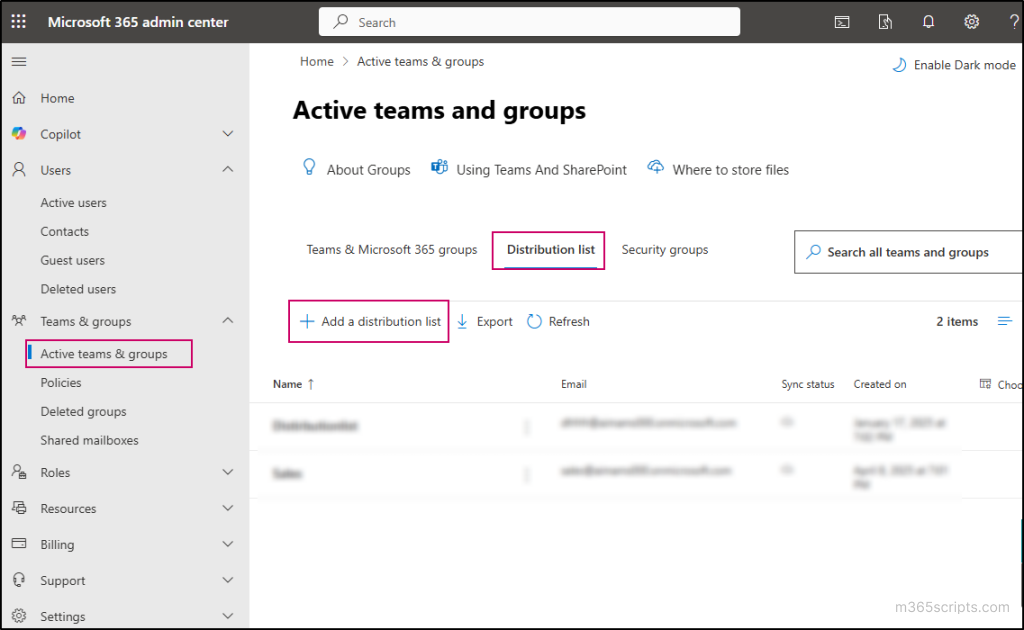Click the filter icon beside the item count
Viewport: 1024px width, 630px height.
(x=1005, y=321)
